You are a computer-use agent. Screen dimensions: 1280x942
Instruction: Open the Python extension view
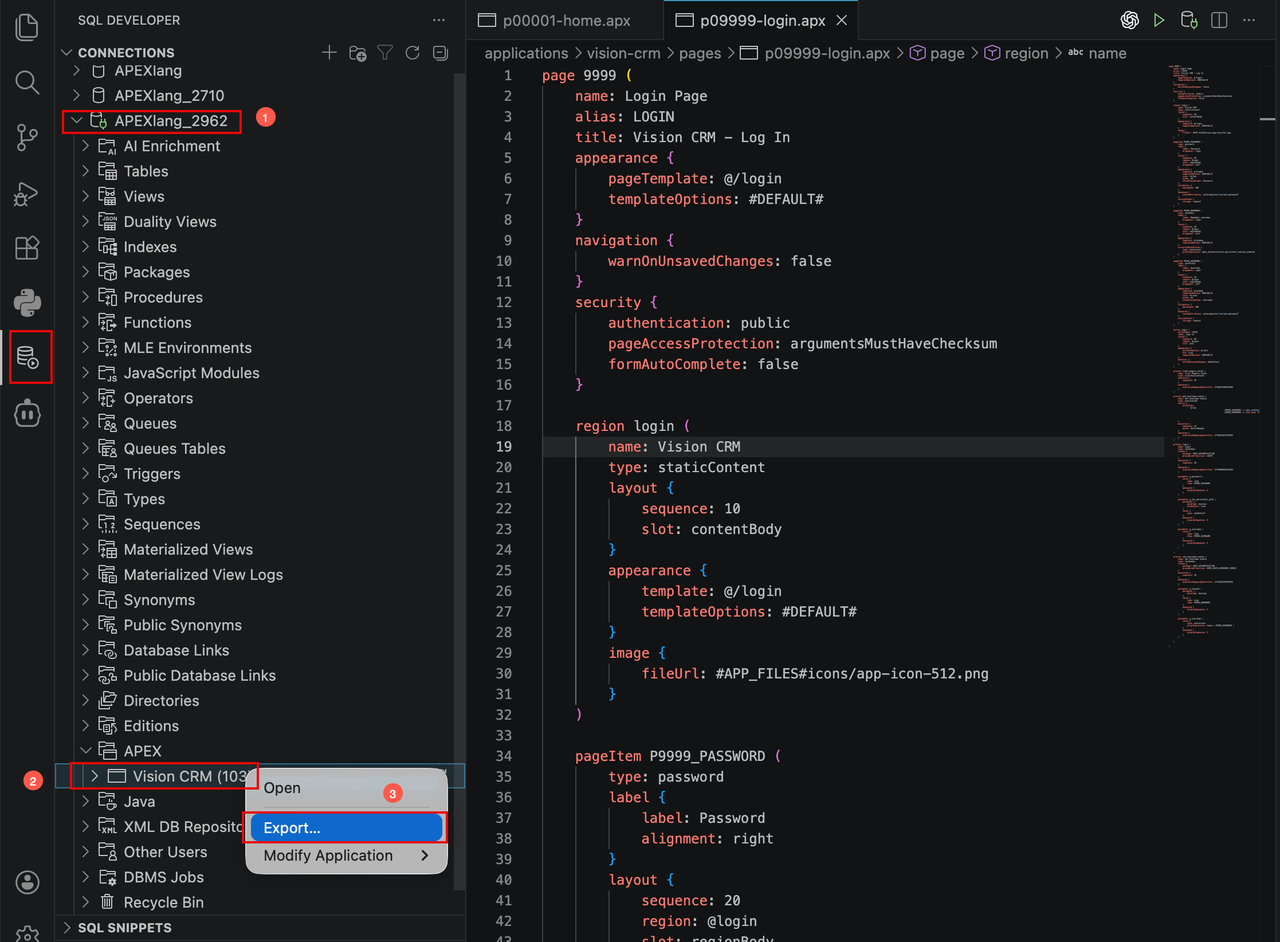pos(28,302)
